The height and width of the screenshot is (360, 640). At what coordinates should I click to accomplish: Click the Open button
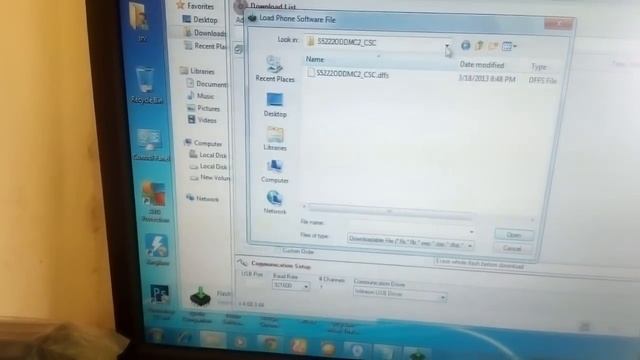point(514,235)
